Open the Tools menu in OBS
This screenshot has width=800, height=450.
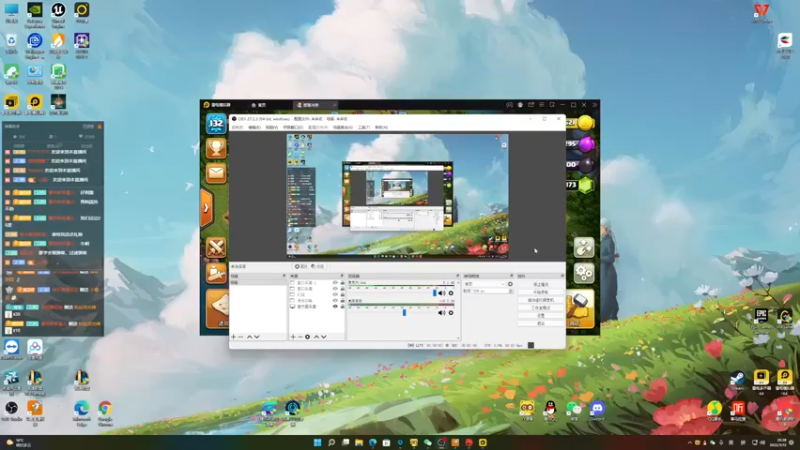[x=363, y=127]
